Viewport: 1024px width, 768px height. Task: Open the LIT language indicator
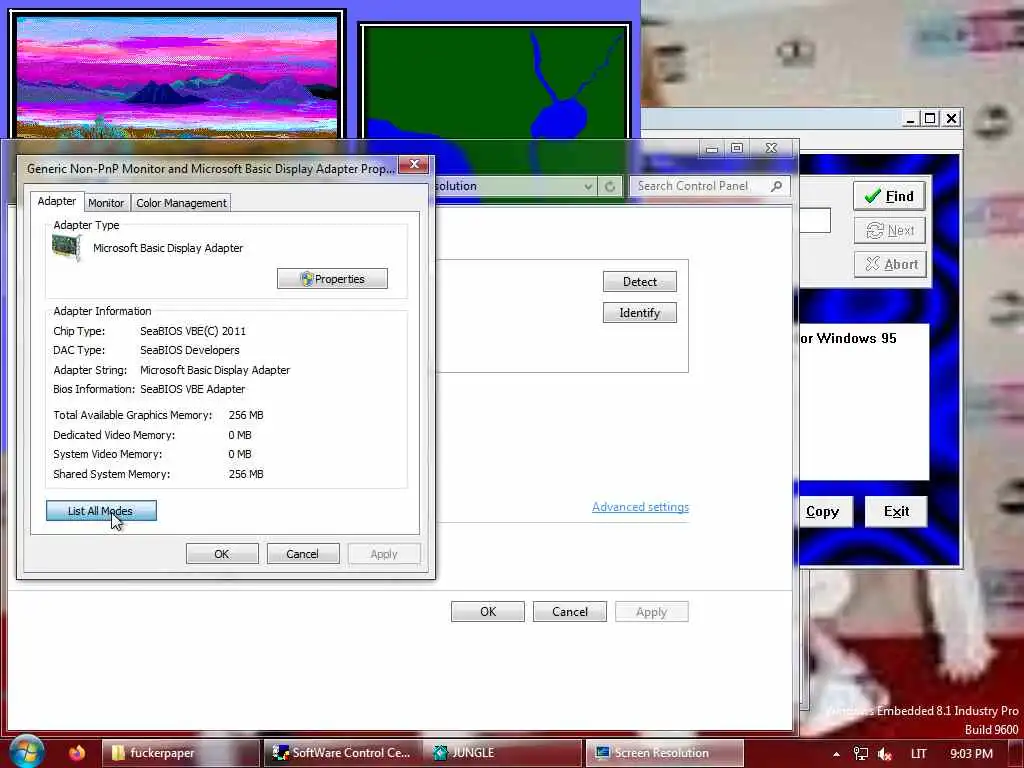coord(918,754)
